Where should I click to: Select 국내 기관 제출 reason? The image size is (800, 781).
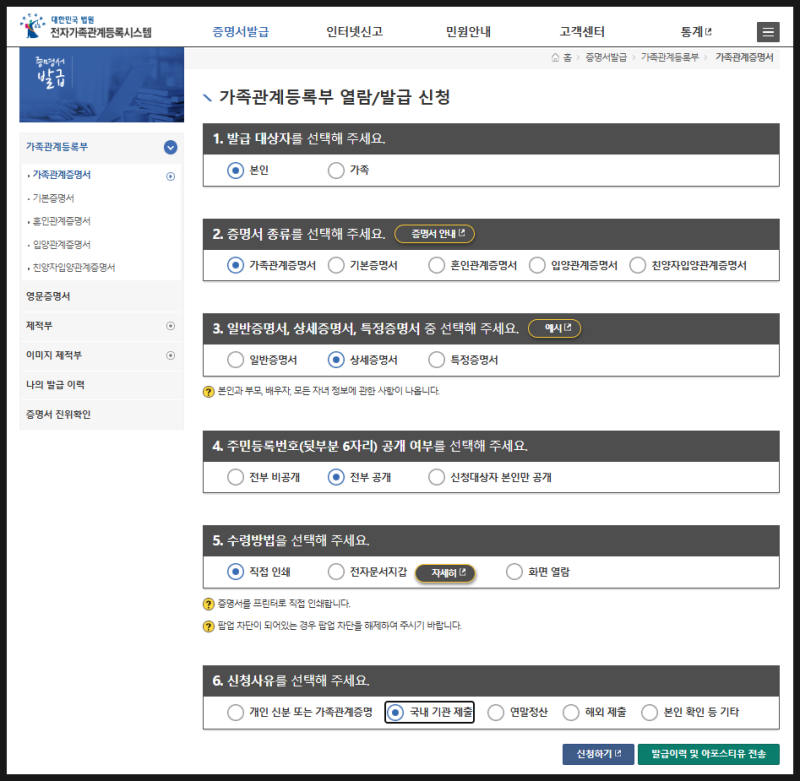(x=395, y=712)
